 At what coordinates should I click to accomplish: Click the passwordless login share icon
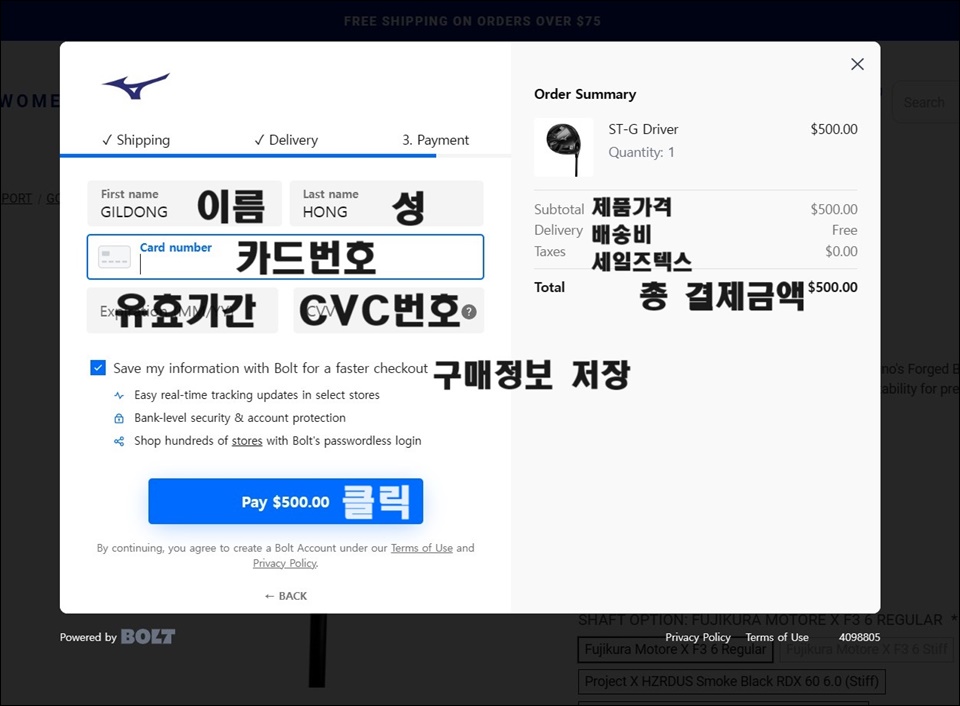[x=119, y=441]
